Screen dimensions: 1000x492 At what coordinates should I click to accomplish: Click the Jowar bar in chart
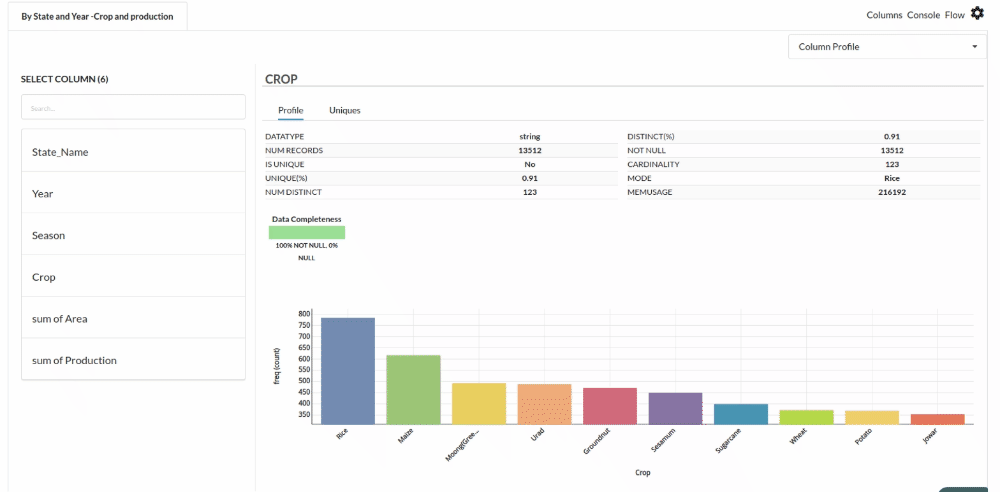938,419
